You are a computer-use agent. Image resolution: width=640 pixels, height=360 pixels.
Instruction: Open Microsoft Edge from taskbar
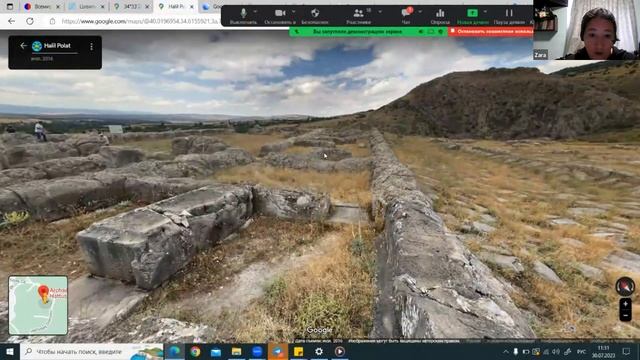coord(174,351)
